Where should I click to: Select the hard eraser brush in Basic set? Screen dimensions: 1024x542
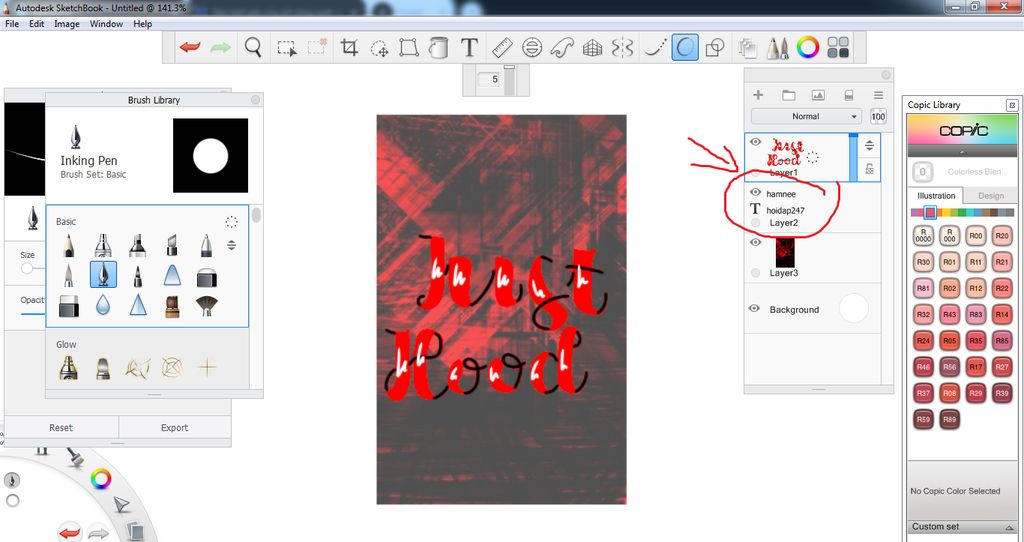69,306
